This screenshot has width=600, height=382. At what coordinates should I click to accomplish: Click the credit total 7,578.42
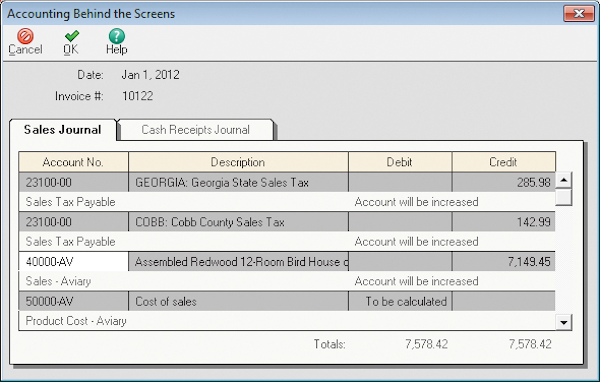point(530,344)
